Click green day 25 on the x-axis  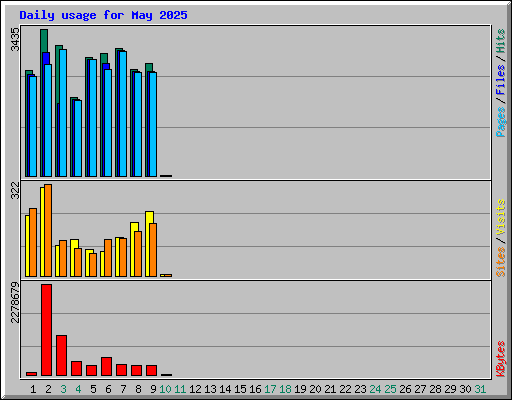point(390,389)
